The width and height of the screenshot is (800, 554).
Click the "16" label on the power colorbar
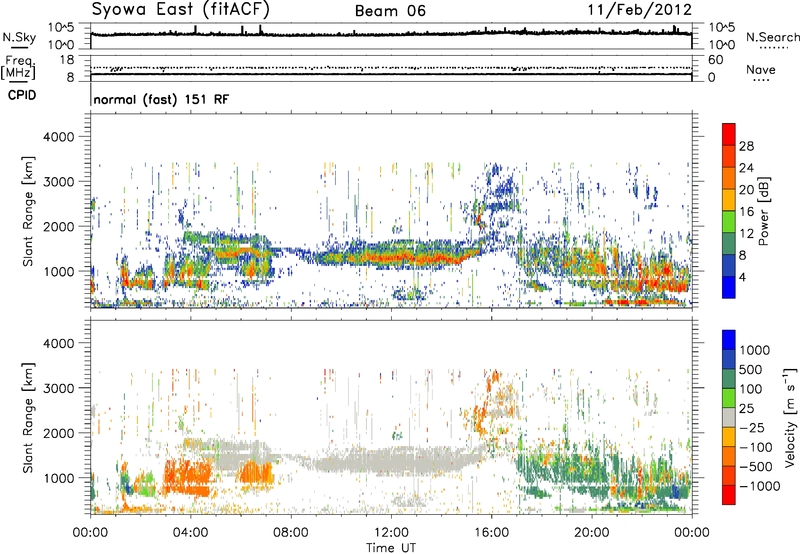click(746, 212)
